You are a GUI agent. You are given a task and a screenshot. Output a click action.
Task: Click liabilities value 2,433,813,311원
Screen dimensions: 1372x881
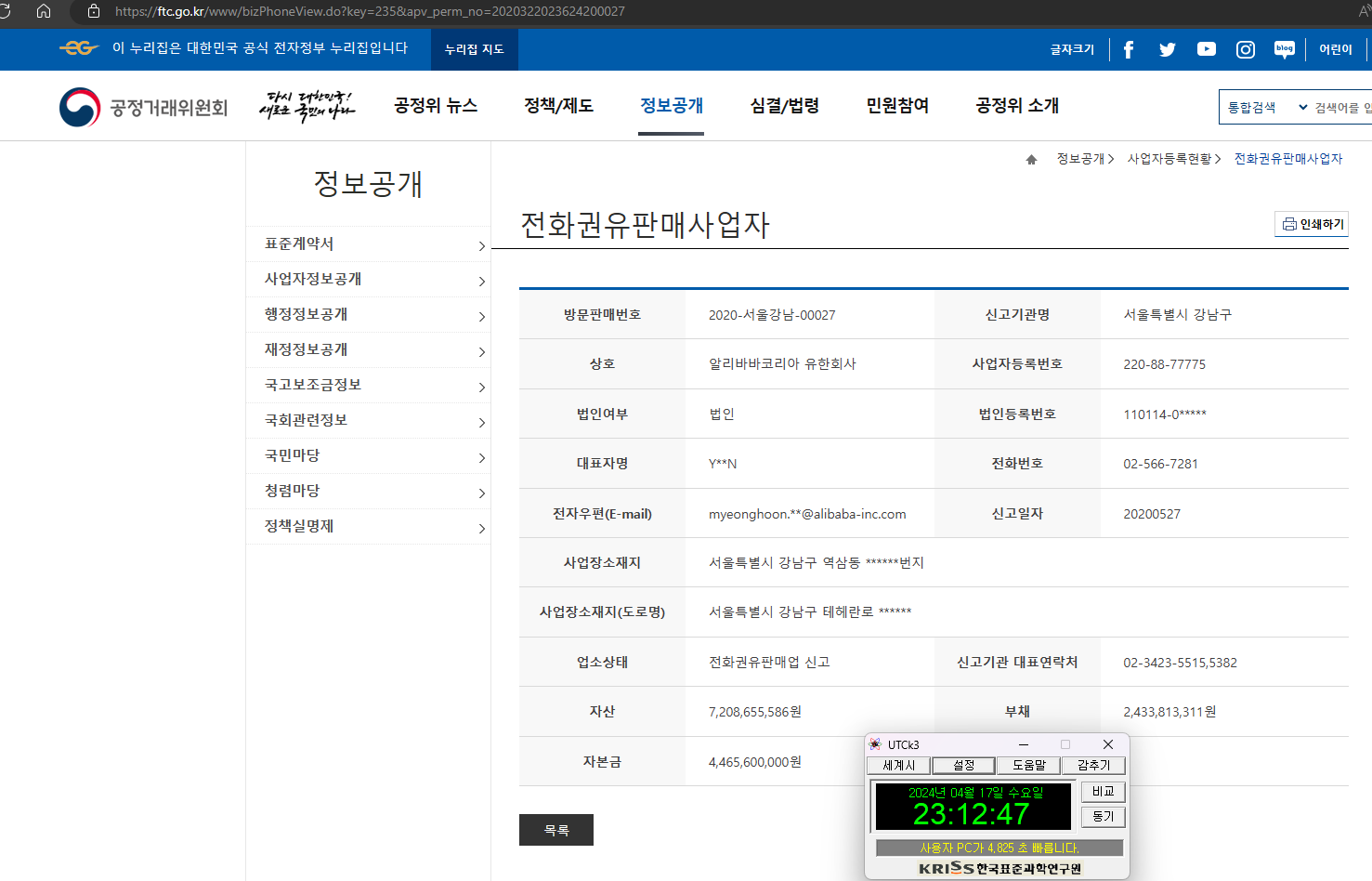[x=1169, y=712]
